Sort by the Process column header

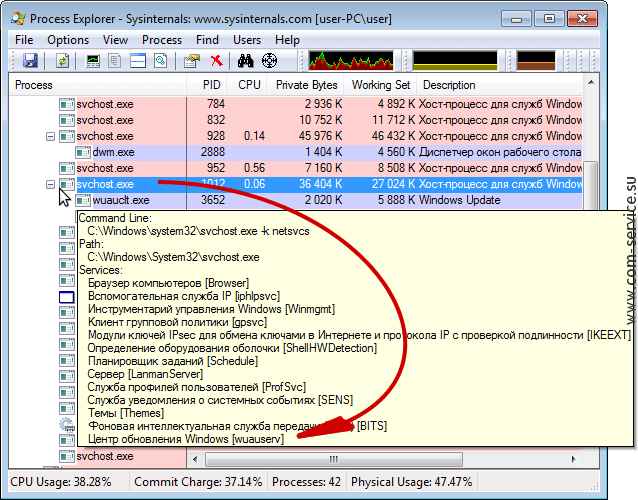[x=98, y=85]
